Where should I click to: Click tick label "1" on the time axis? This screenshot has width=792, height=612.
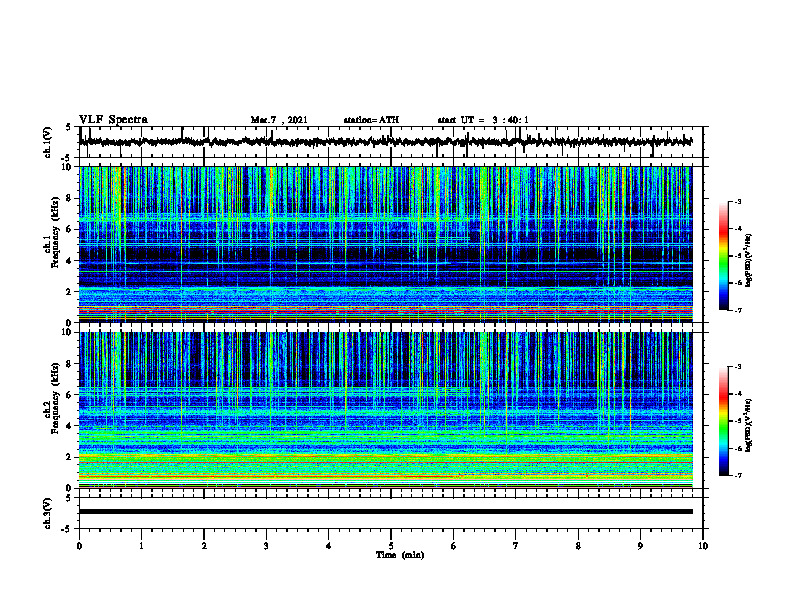click(141, 546)
